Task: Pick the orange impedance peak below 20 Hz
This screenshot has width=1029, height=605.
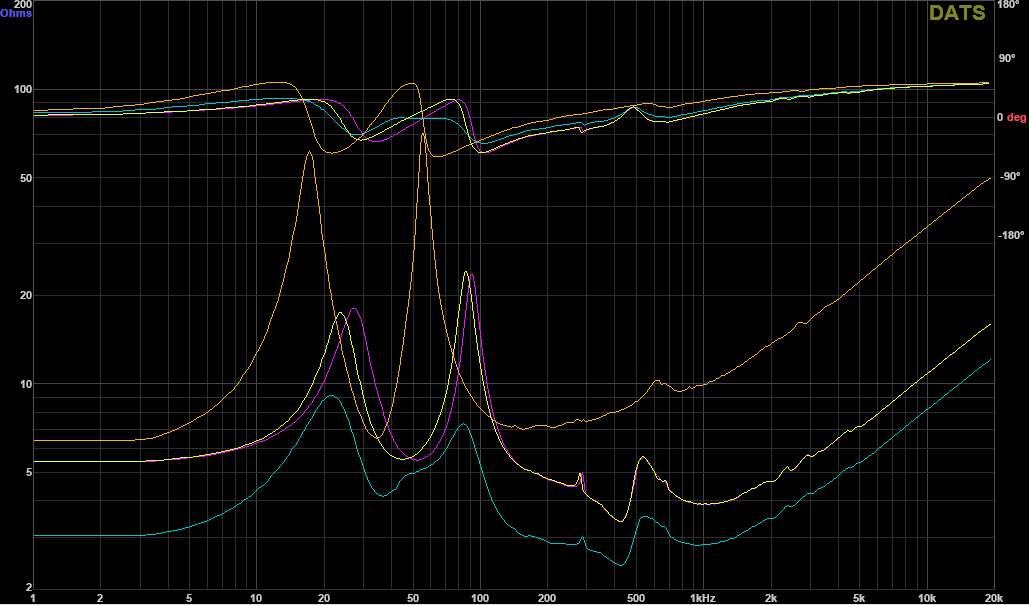Action: click(309, 153)
